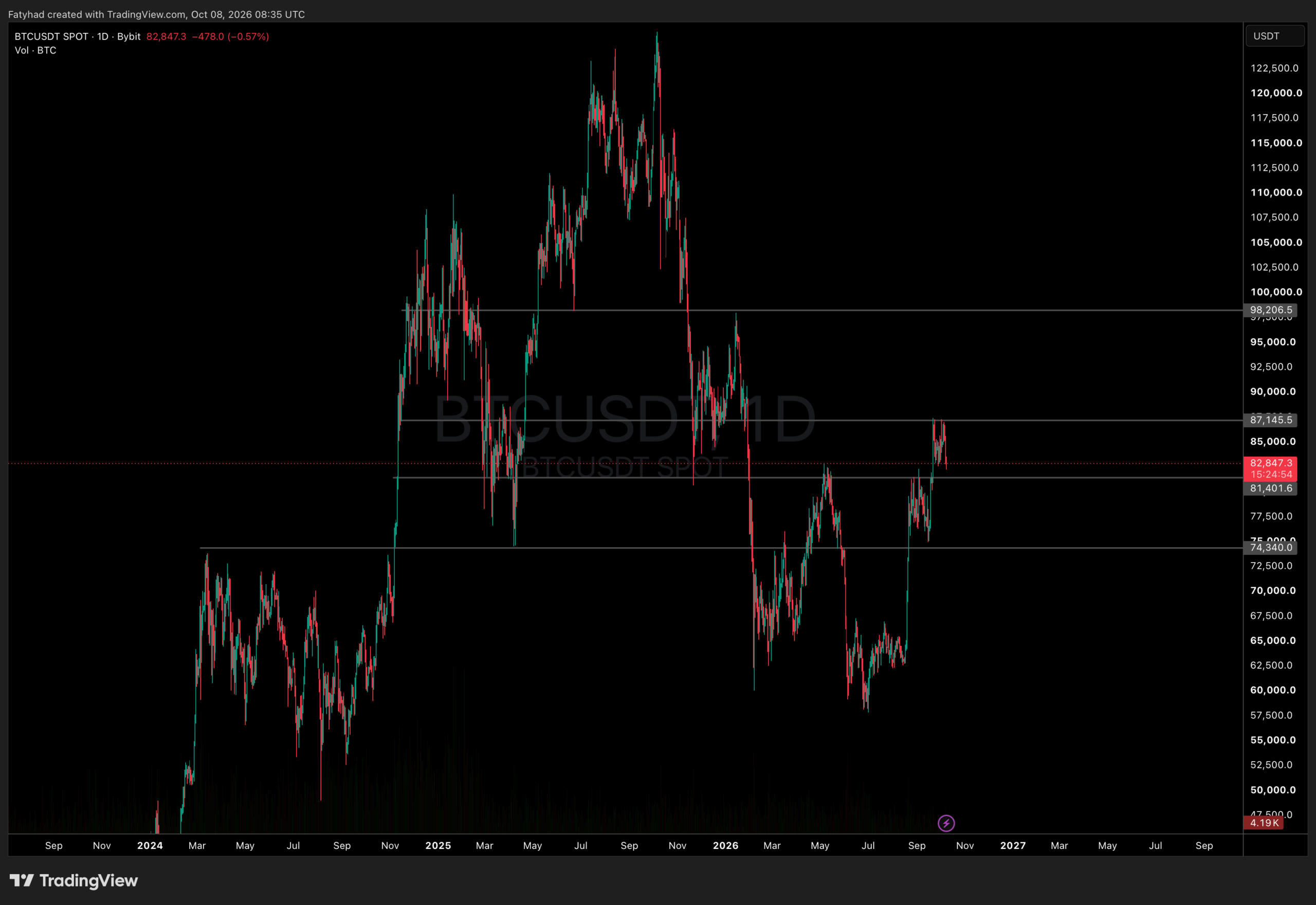Click the 98,206.5 horizontal line label
1316x905 pixels.
click(x=1270, y=310)
